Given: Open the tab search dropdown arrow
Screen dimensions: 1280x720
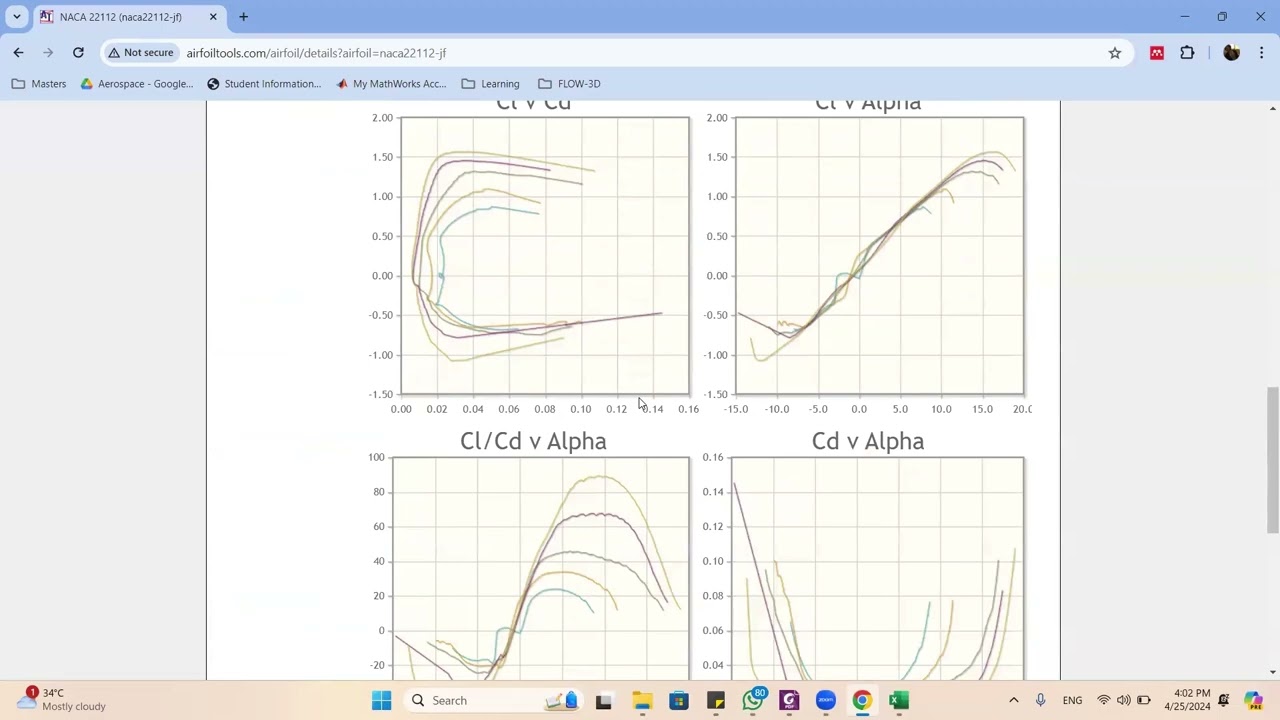Looking at the screenshot, I should pos(16,17).
